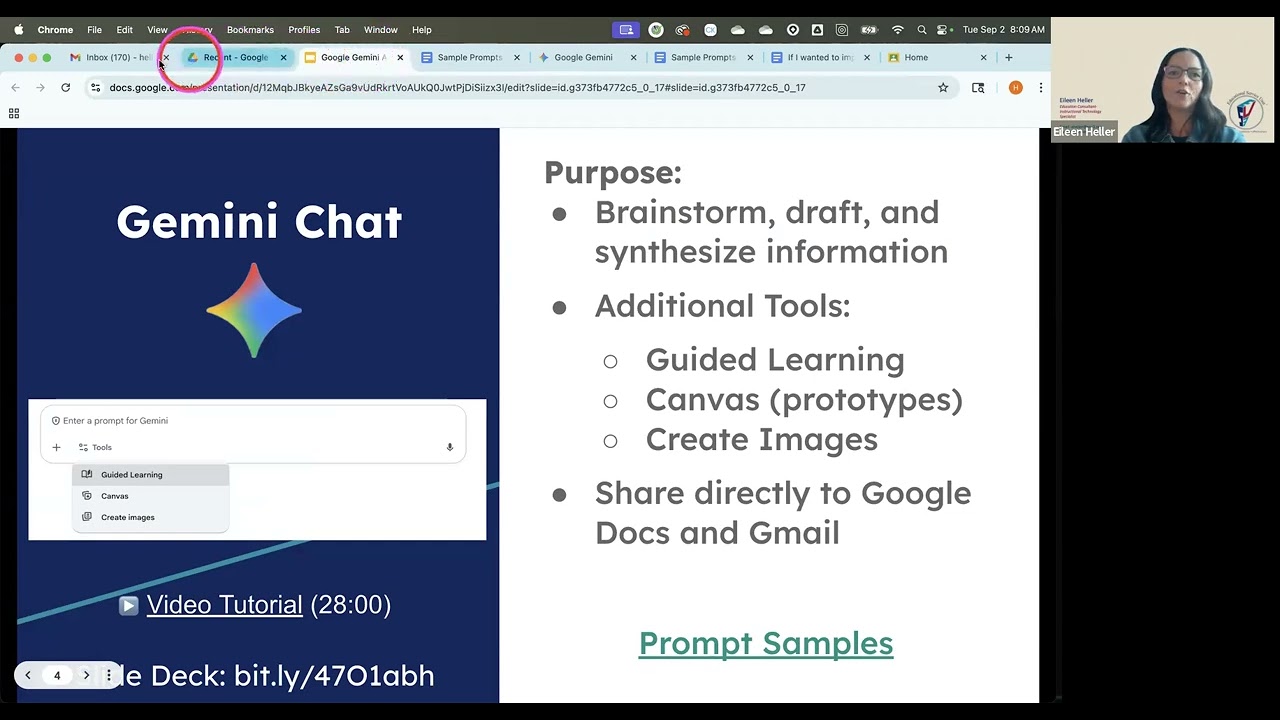The height and width of the screenshot is (720, 1280).
Task: Click the battery status icon
Action: click(x=870, y=30)
